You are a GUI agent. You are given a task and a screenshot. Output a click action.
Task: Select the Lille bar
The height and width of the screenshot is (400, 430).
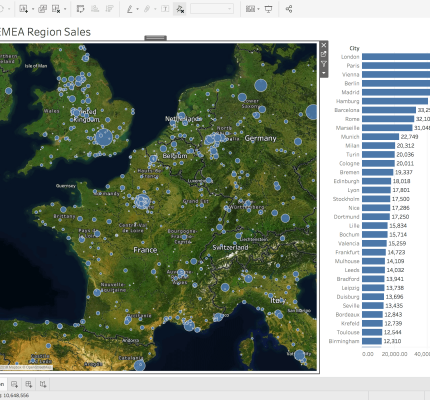(x=375, y=226)
